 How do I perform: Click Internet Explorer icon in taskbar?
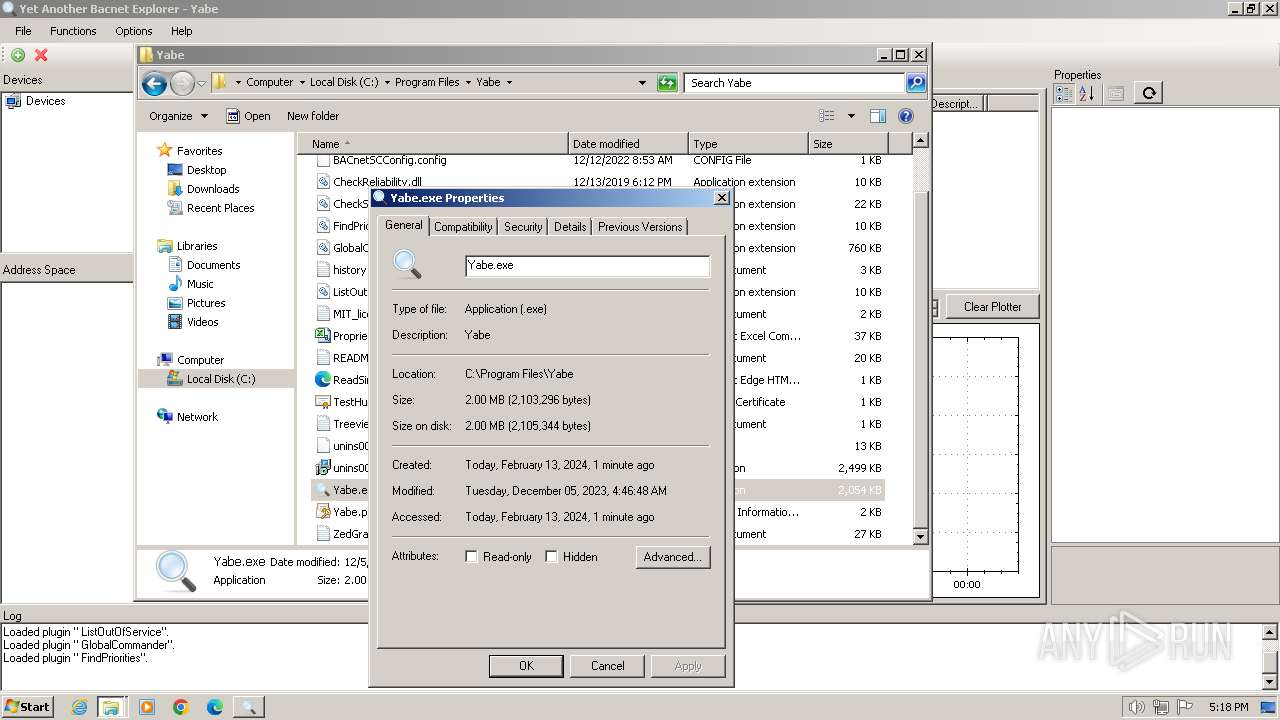79,707
